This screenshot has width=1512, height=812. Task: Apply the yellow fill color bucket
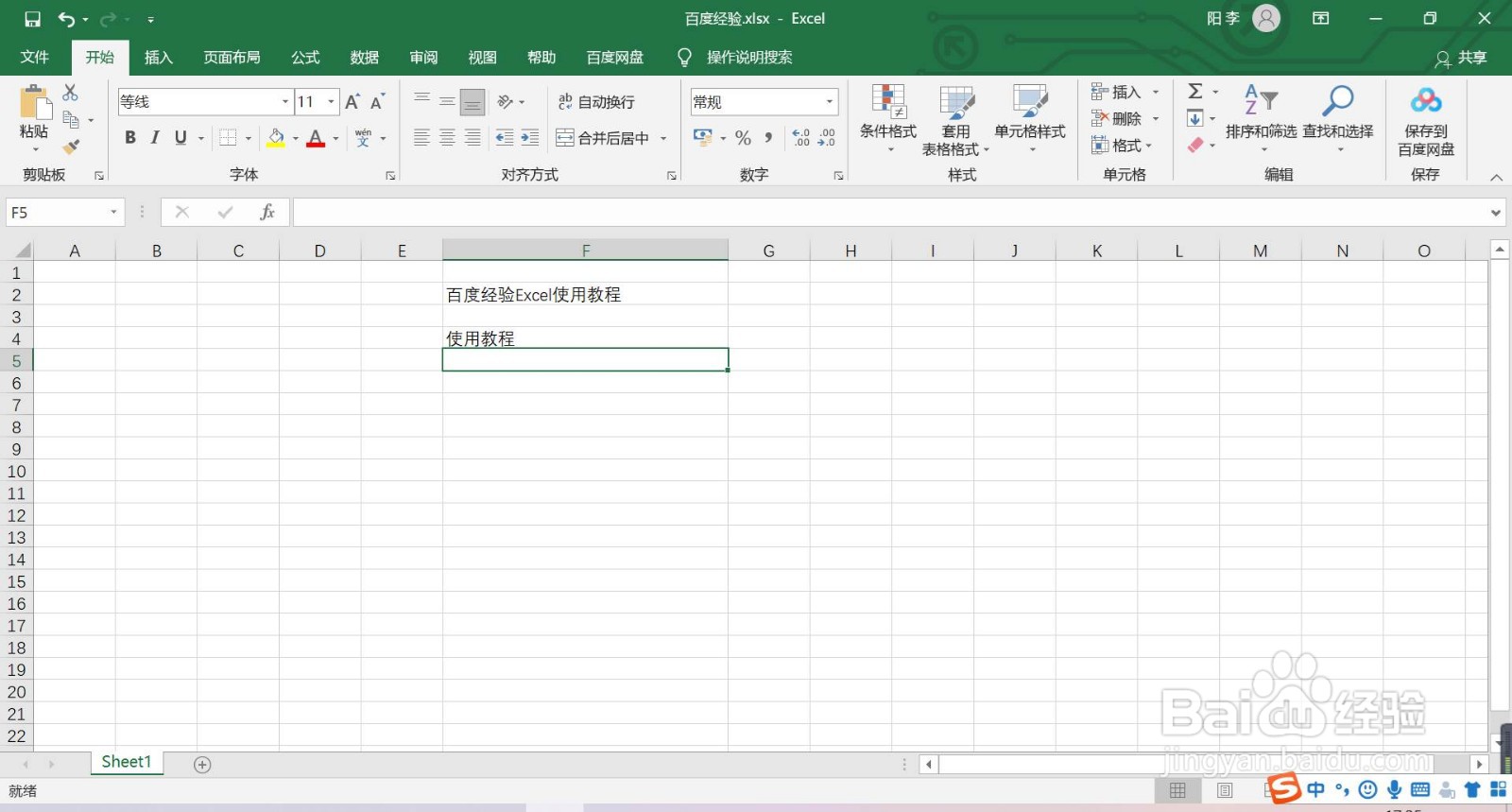click(276, 138)
